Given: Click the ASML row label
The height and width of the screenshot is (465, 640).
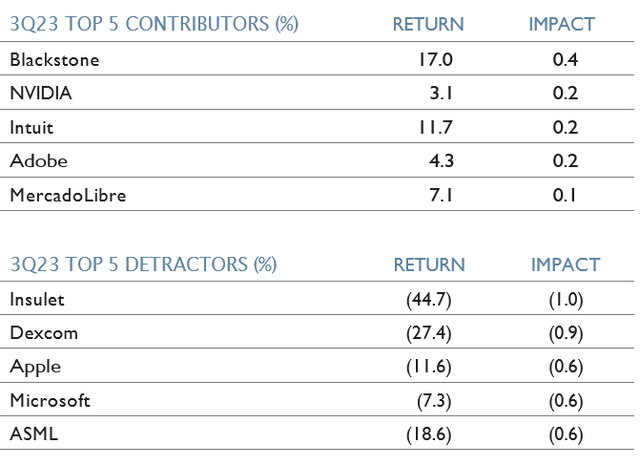Looking at the screenshot, I should pos(32,435).
